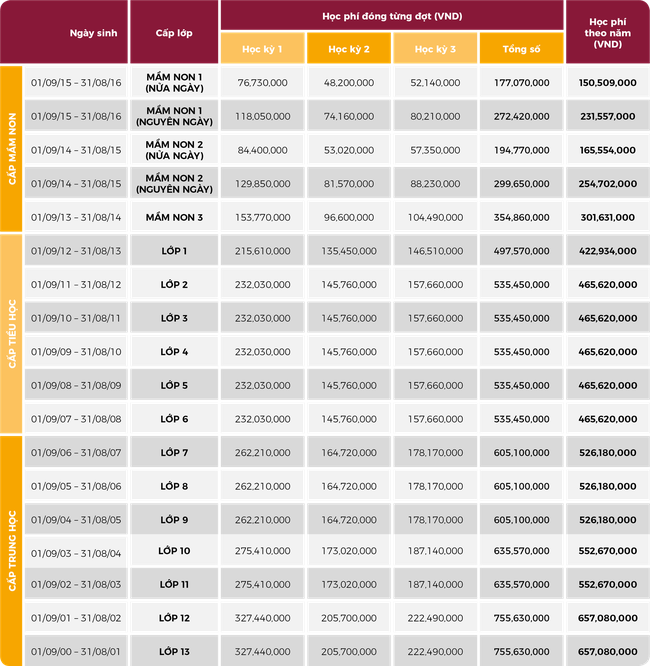Click the LỚP 10 grade cell
Screen dimensions: 650x666
pyautogui.click(x=173, y=551)
